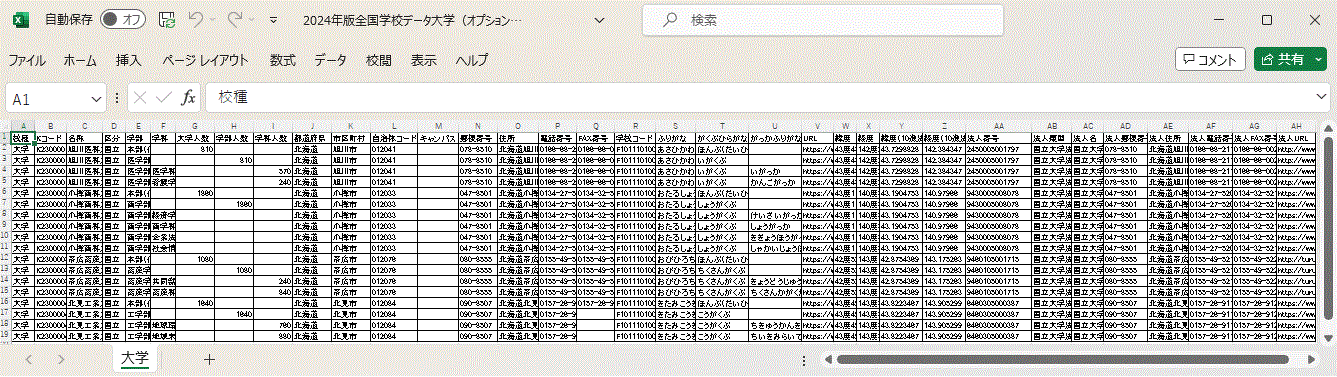1337x377 pixels.
Task: Click the 大学人数 header cell
Action: point(194,137)
